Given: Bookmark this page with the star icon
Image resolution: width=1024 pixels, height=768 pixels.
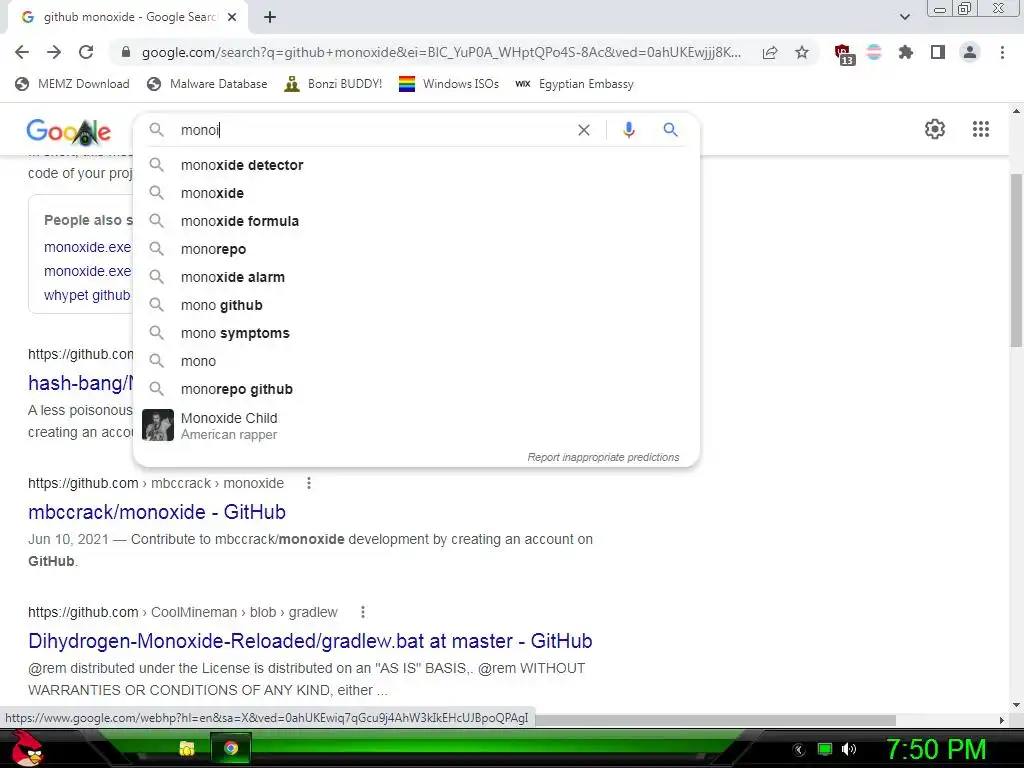Looking at the screenshot, I should 802,53.
